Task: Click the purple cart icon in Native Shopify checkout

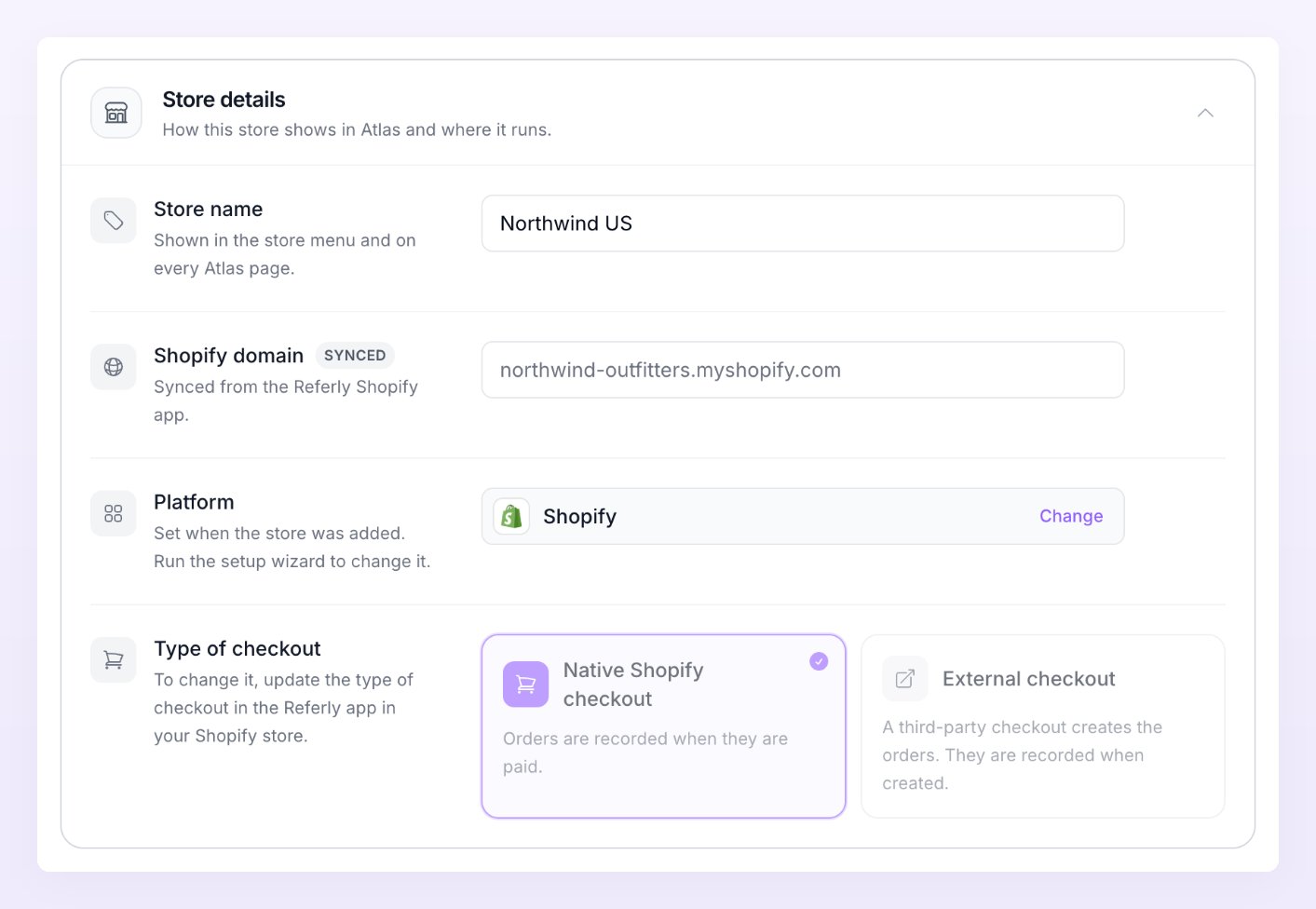Action: pyautogui.click(x=526, y=685)
